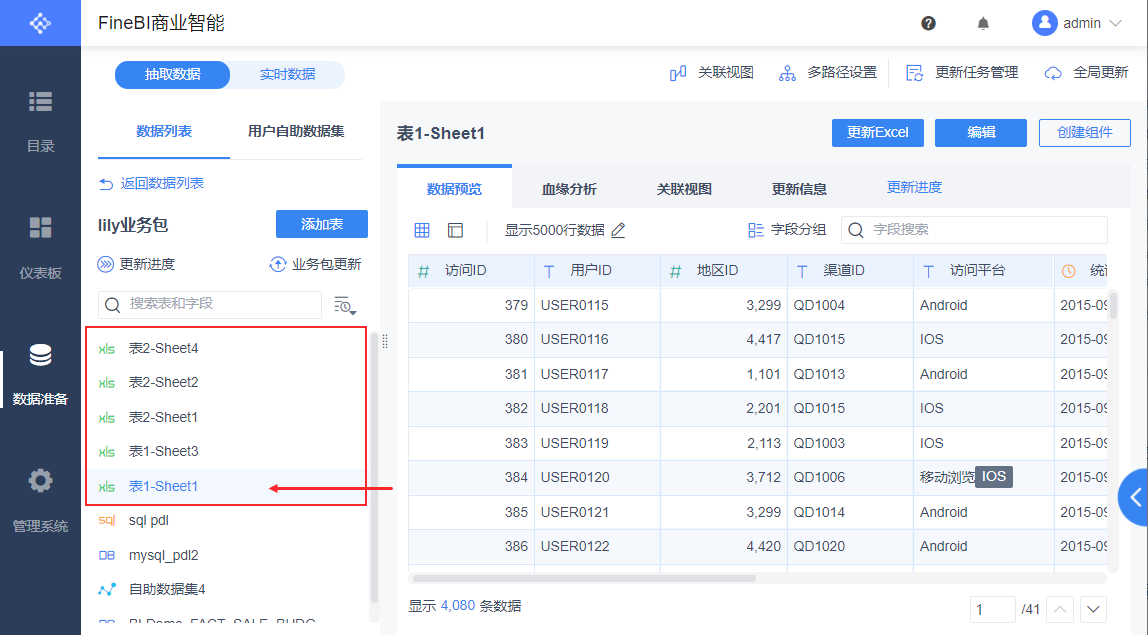This screenshot has width=1148, height=635.
Task: Click the 字段分组 field grouping button
Action: click(787, 230)
